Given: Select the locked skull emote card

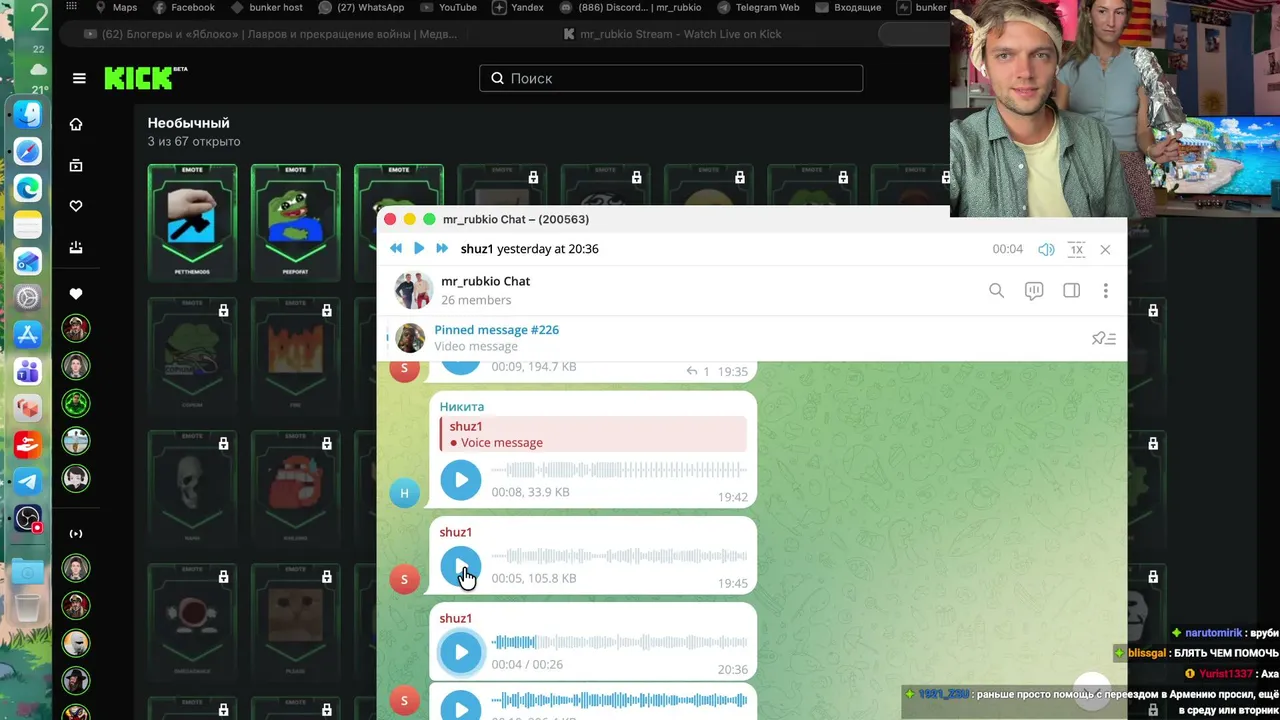Looking at the screenshot, I should tap(192, 488).
